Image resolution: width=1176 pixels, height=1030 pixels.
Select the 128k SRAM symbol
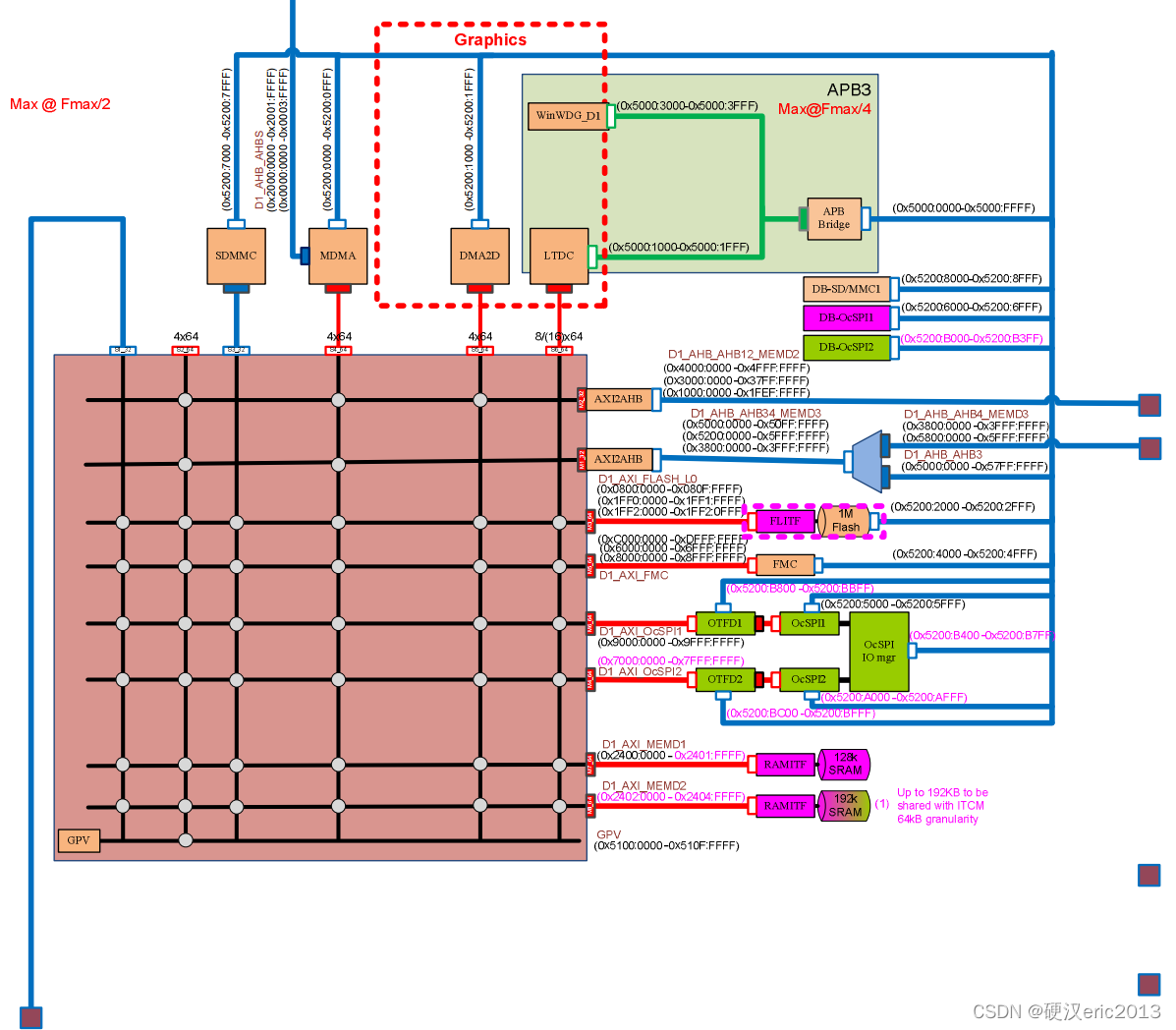pyautogui.click(x=845, y=764)
